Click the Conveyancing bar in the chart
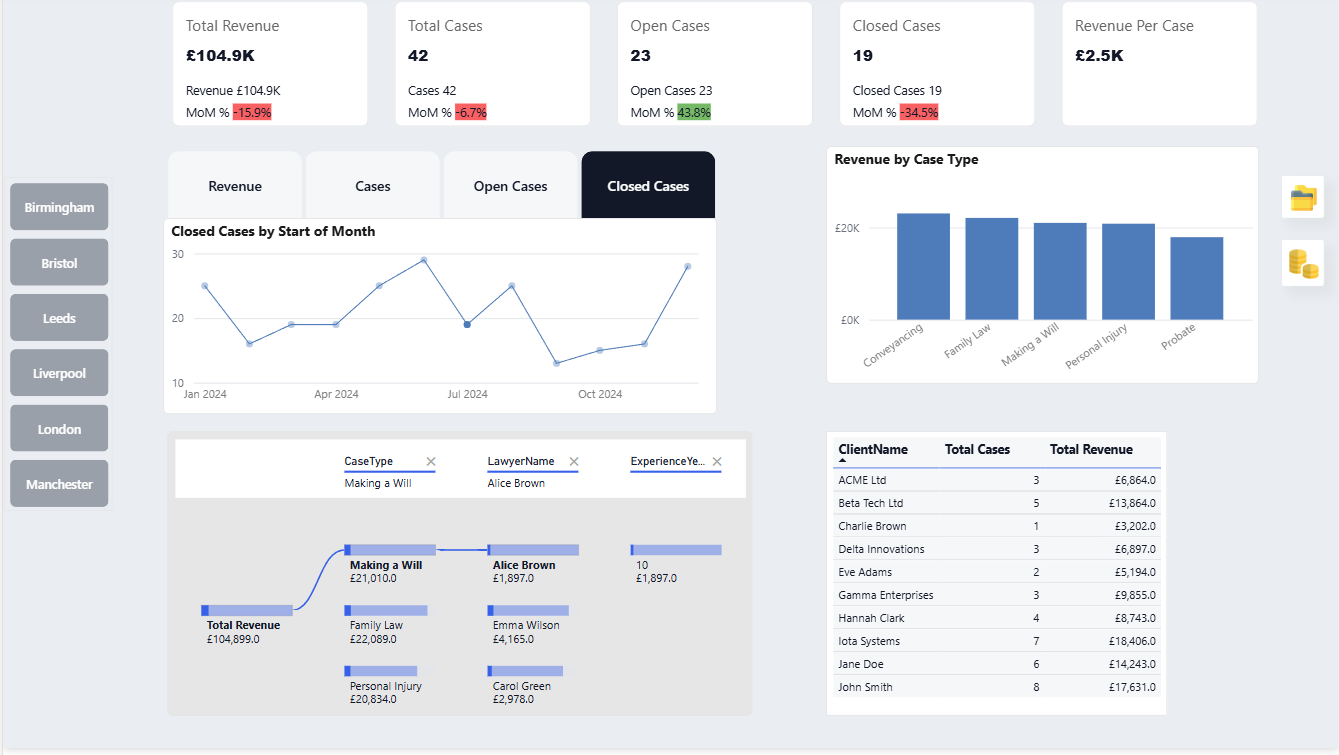 pyautogui.click(x=923, y=267)
